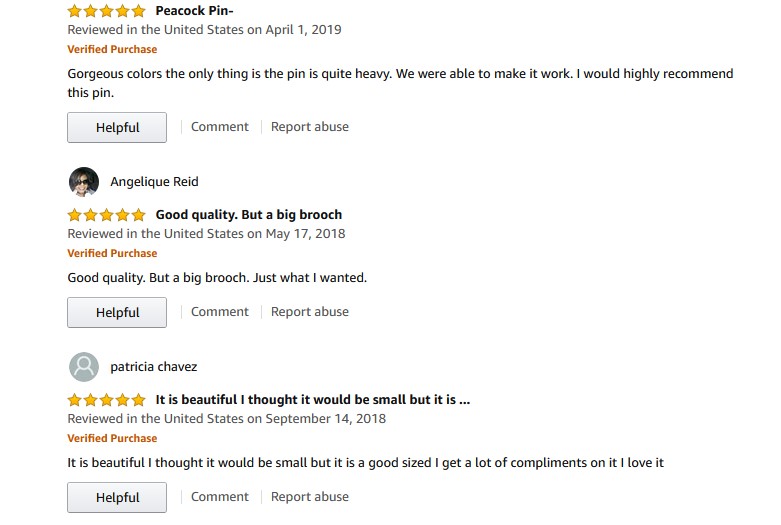Image resolution: width=781 pixels, height=525 pixels.
Task: Click the Peacock Pin review star rating
Action: click(x=106, y=11)
